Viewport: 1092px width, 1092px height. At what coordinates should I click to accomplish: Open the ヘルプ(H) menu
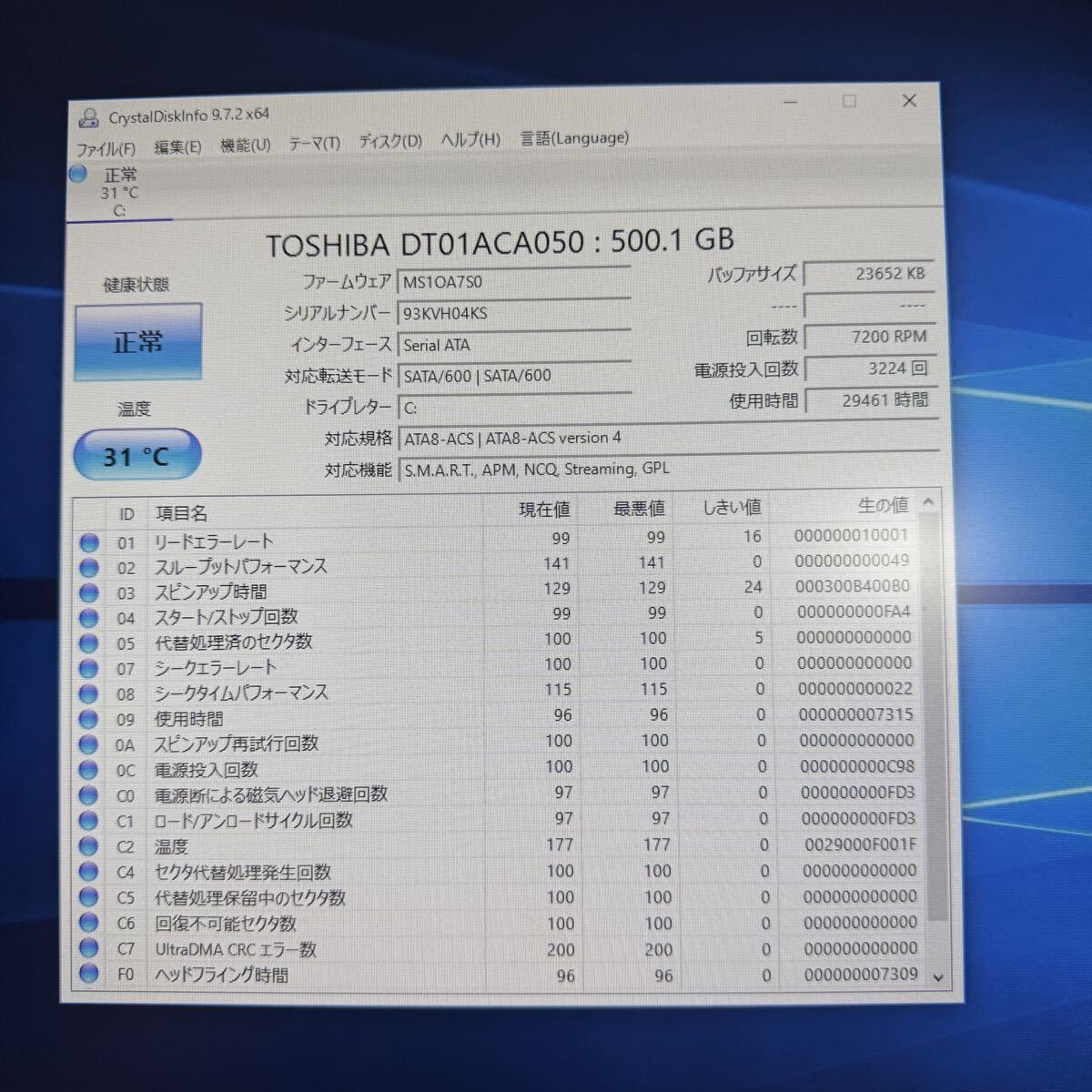coord(470,139)
